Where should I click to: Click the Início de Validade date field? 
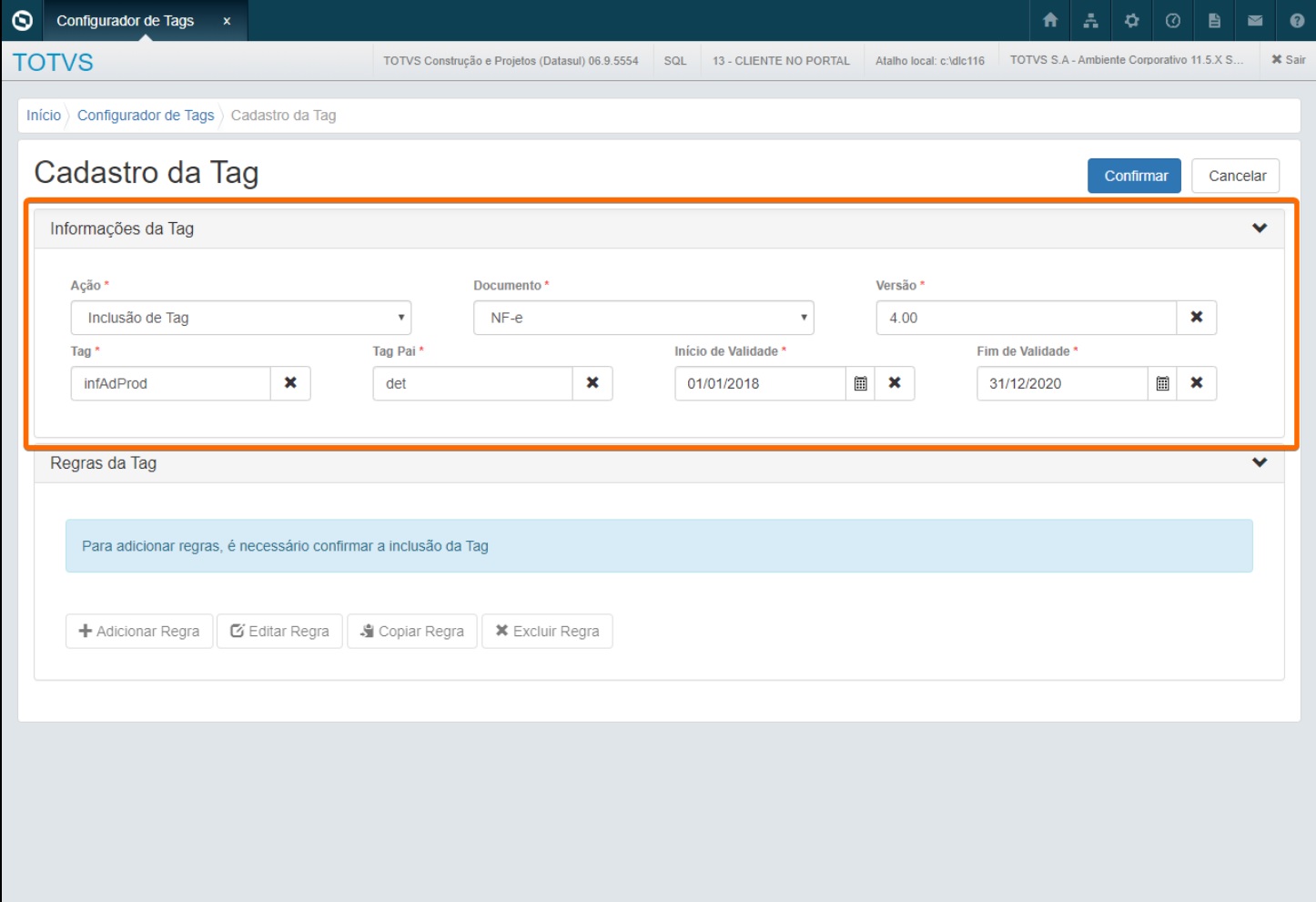coord(761,383)
